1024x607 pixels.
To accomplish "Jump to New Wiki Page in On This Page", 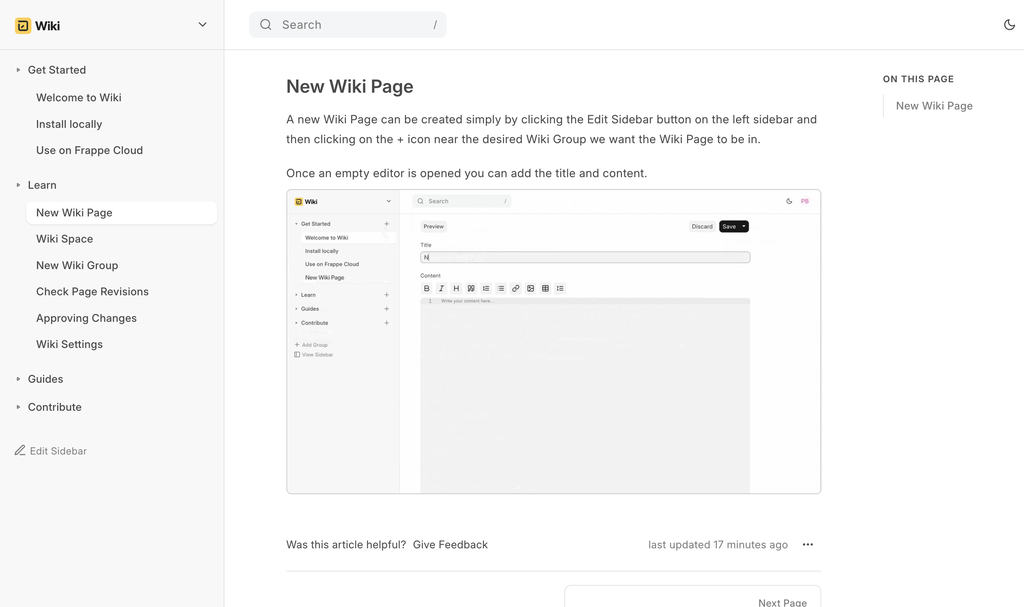I will 934,106.
